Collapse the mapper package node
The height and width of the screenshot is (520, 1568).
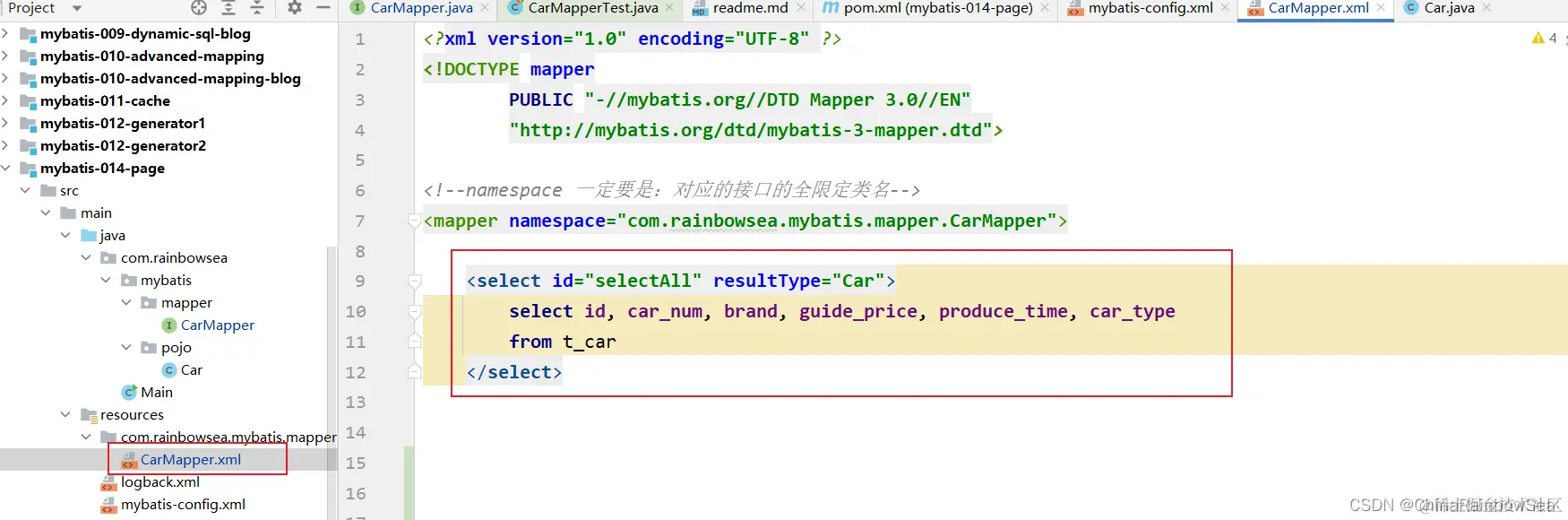coord(126,303)
